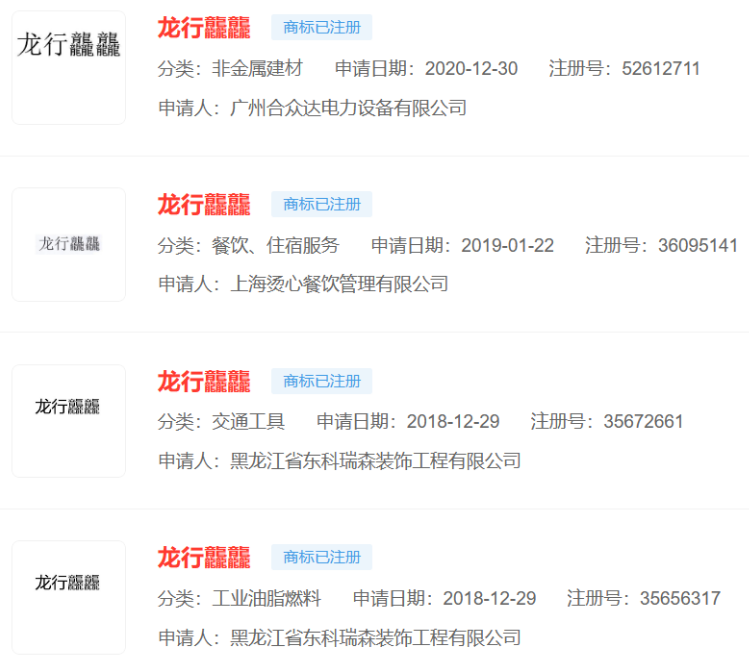
Task: Select category text 餐饮、住宿服务
Action: tap(276, 246)
